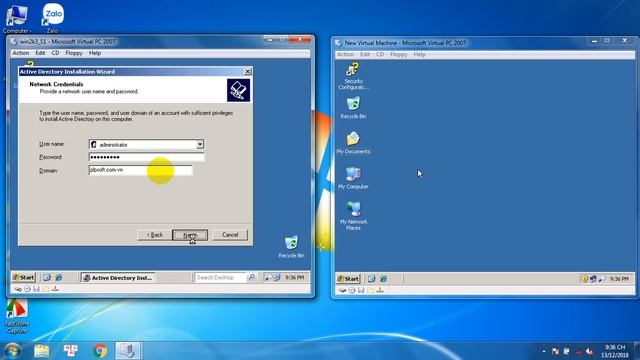This screenshot has height=360, width=640.
Task: Open Action menu in win2k3_S1 window
Action: (21, 53)
